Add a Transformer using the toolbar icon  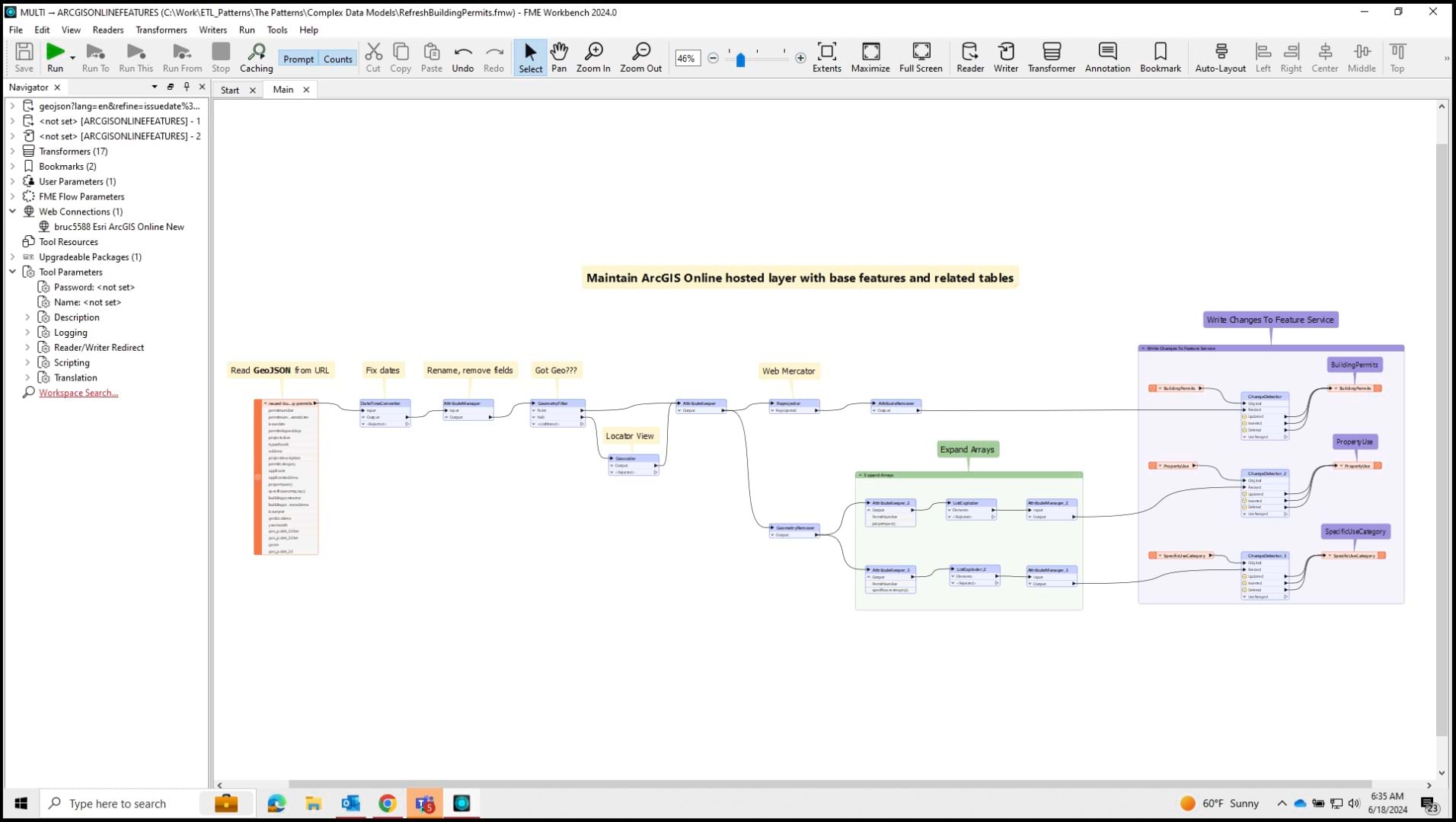point(1051,57)
